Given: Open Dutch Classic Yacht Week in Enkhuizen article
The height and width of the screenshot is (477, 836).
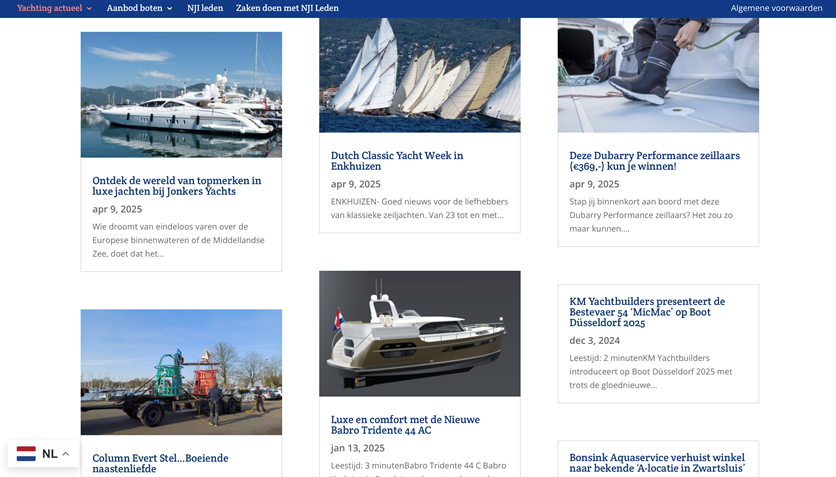Looking at the screenshot, I should click(397, 161).
